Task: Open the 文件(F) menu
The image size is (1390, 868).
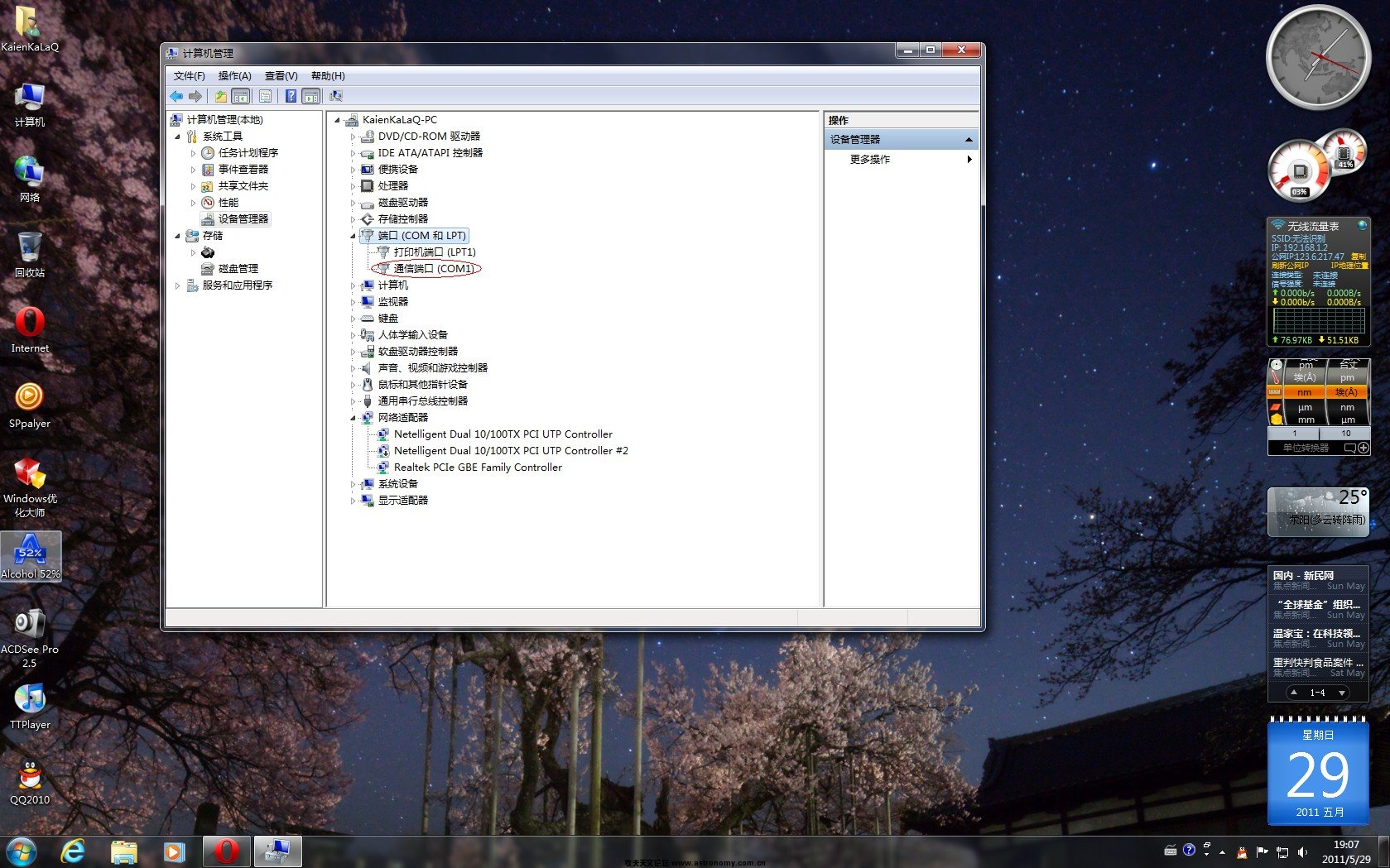Action: pos(189,76)
